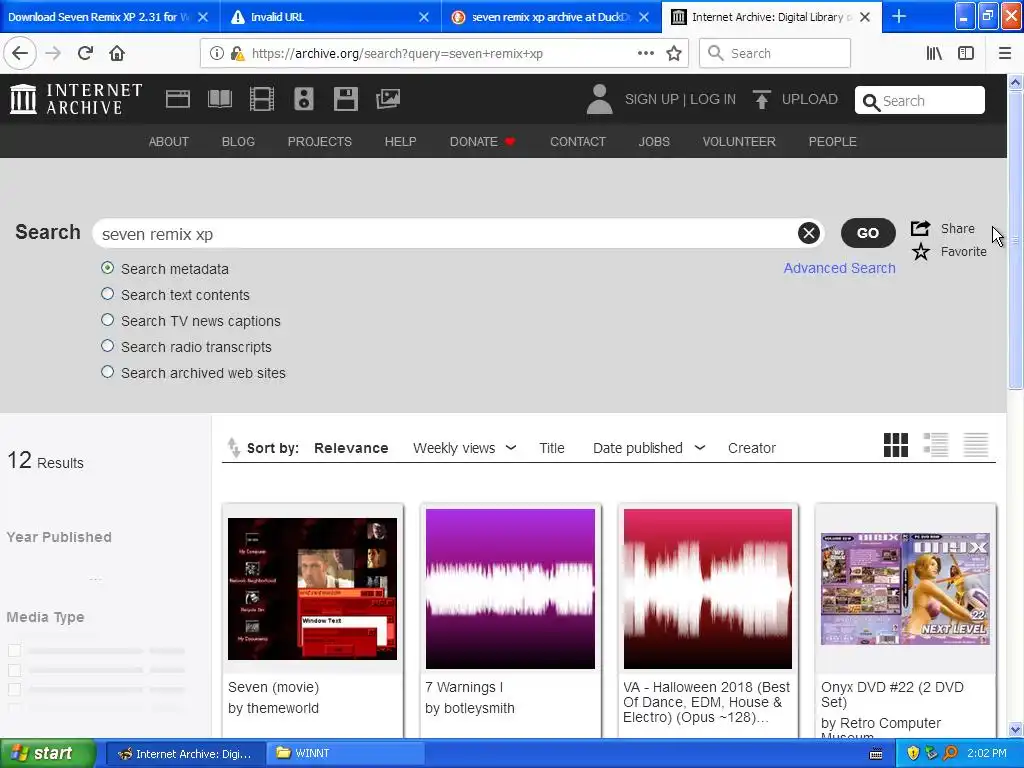Open the Internet Archive web icon
Viewport: 1024px width, 768px height.
click(x=178, y=99)
